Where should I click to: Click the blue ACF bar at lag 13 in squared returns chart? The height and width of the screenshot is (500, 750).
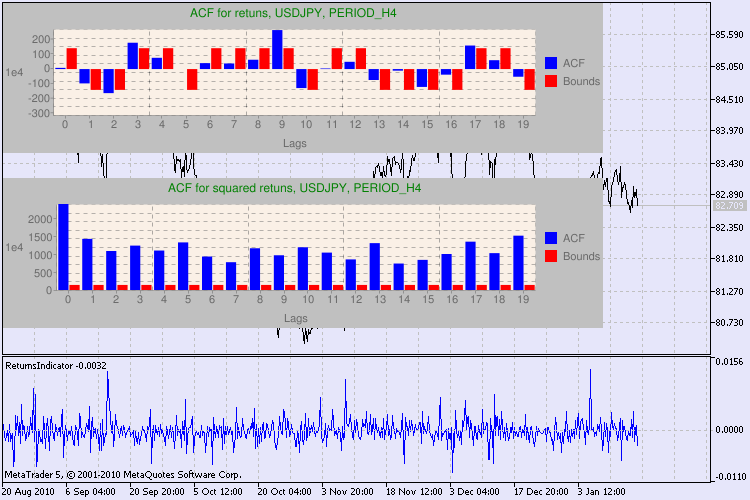(x=375, y=267)
